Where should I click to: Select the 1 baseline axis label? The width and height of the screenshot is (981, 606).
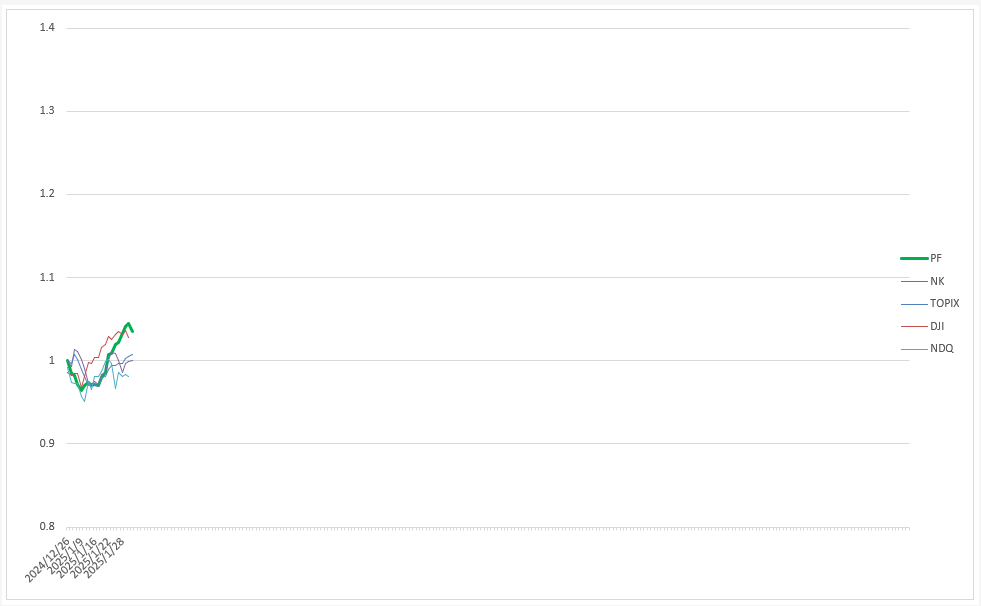[x=51, y=360]
